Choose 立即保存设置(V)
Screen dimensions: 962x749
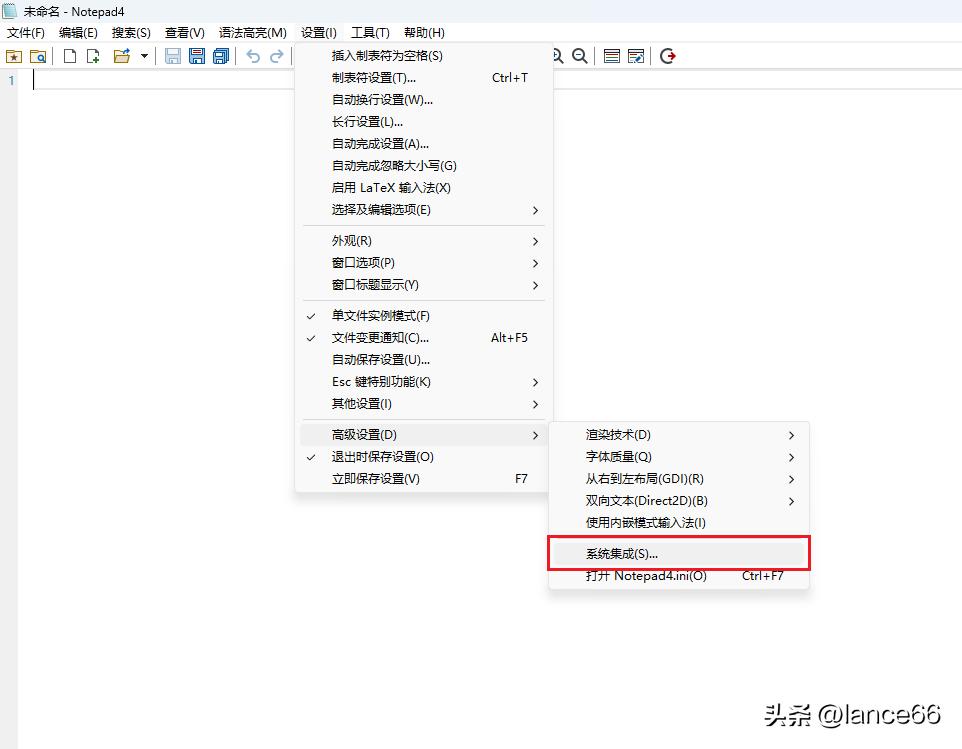424,479
